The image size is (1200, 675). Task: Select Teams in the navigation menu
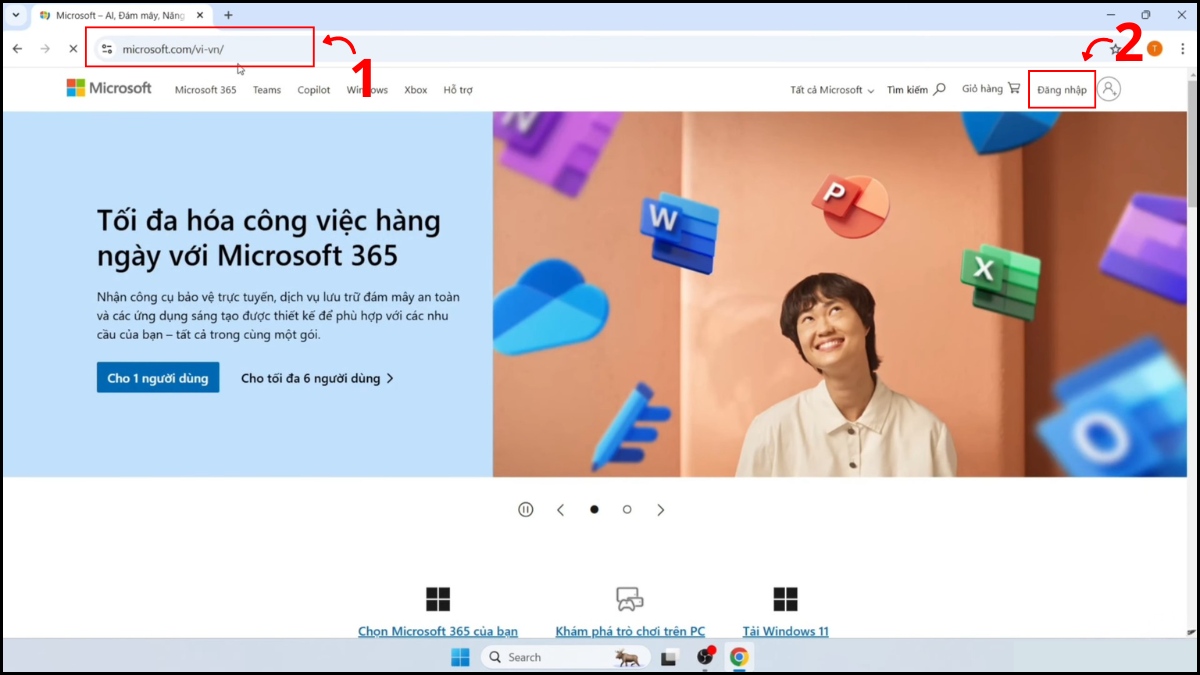(x=266, y=89)
